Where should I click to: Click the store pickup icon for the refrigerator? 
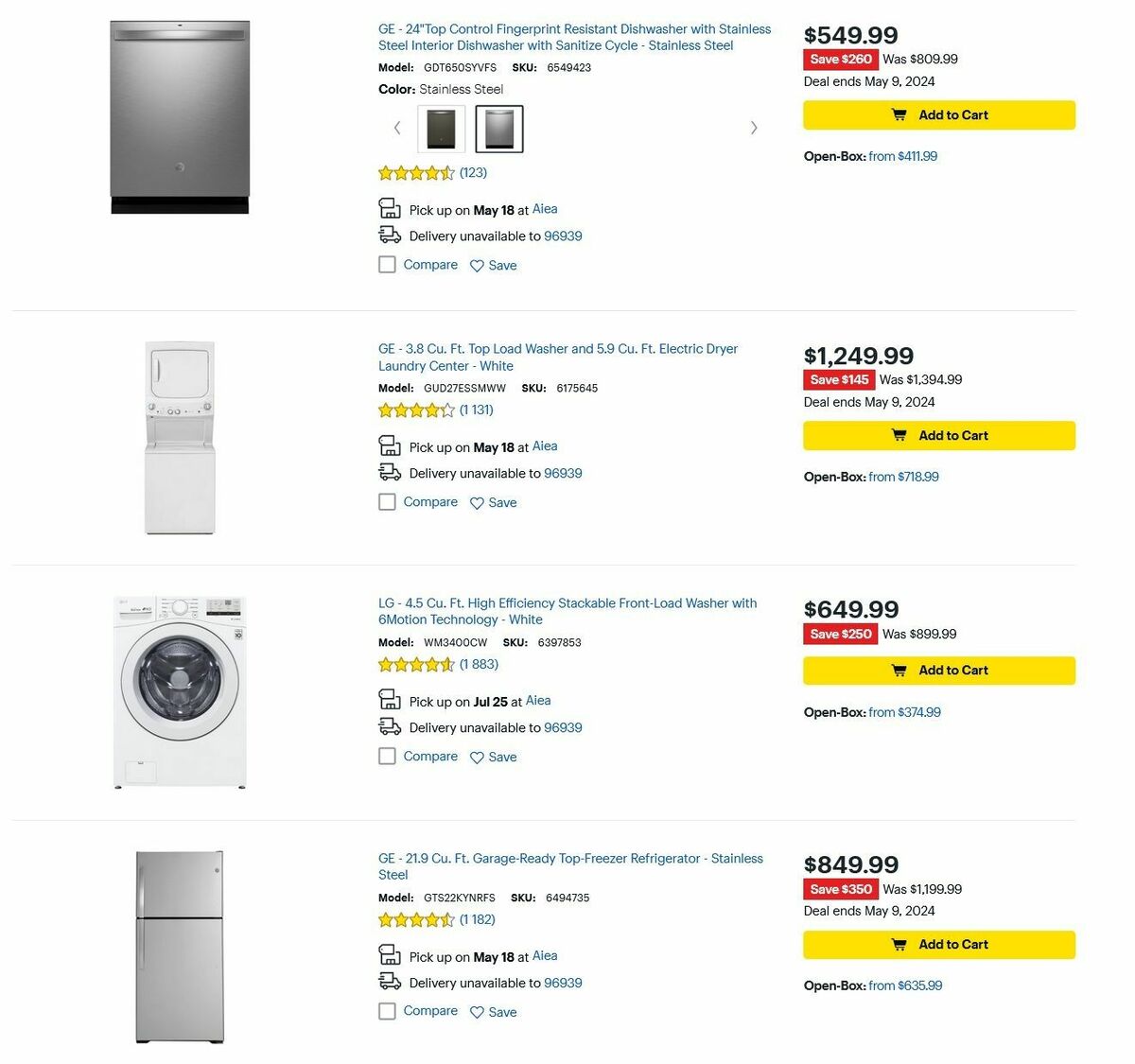point(389,954)
